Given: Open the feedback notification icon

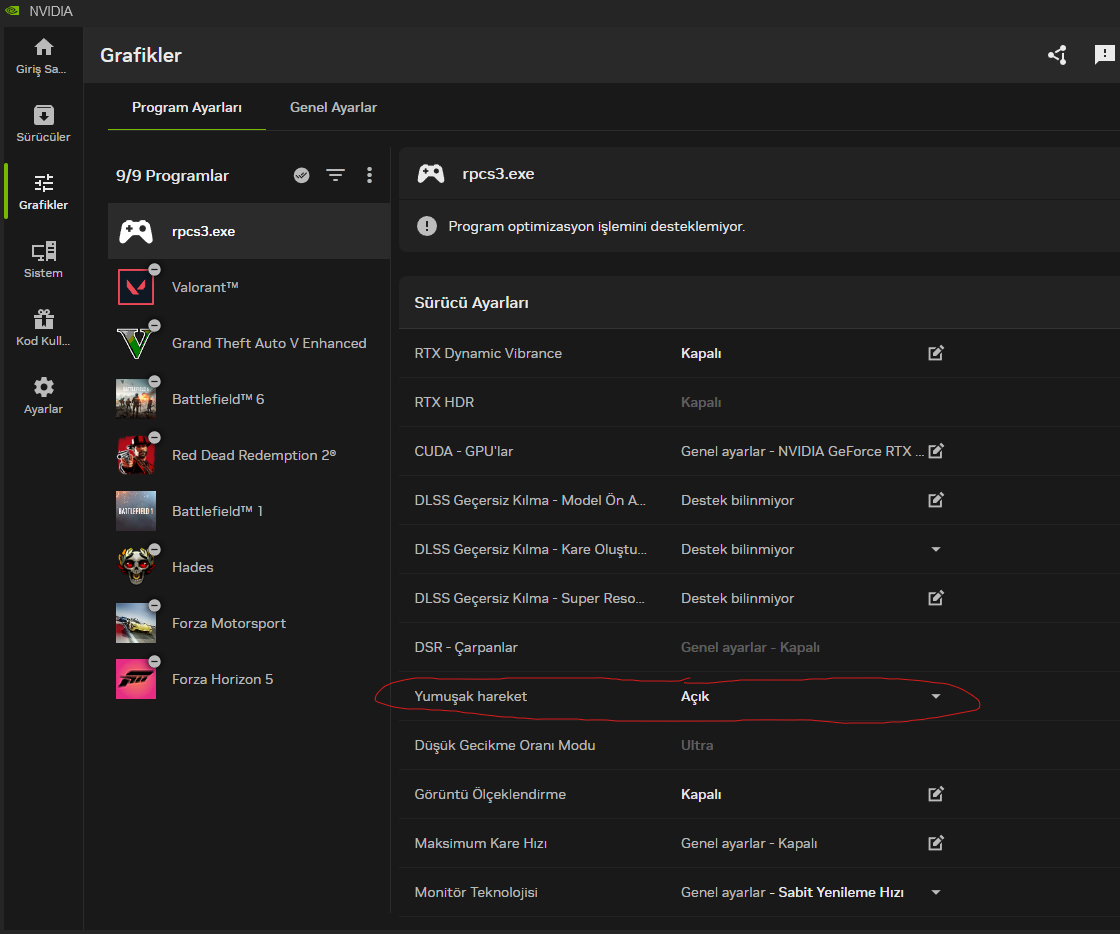Looking at the screenshot, I should (x=1104, y=55).
